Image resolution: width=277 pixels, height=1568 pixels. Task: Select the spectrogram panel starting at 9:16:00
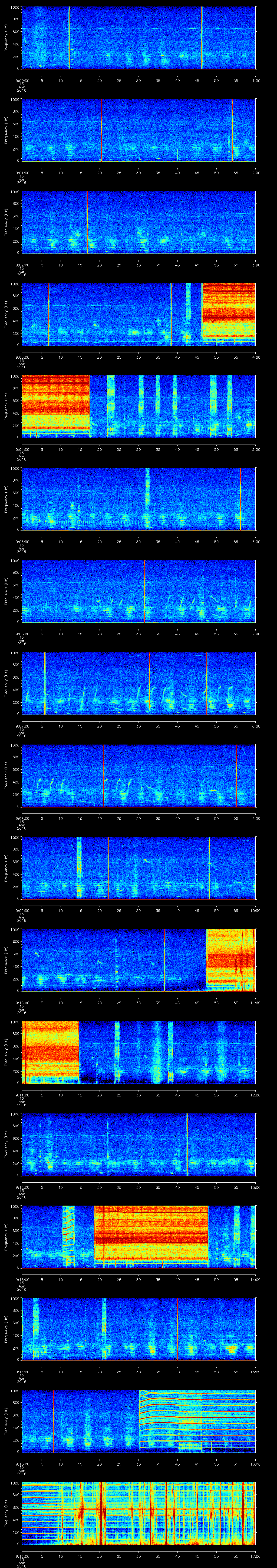[x=138, y=1514]
